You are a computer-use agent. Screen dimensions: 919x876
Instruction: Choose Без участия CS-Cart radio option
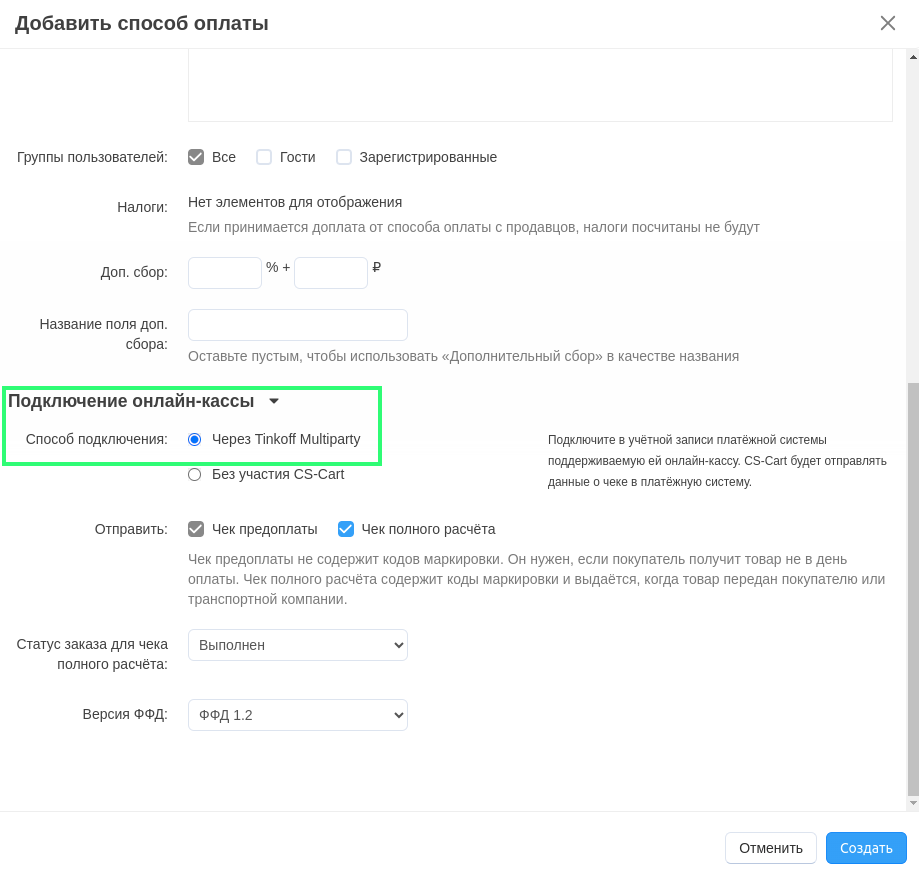(195, 474)
